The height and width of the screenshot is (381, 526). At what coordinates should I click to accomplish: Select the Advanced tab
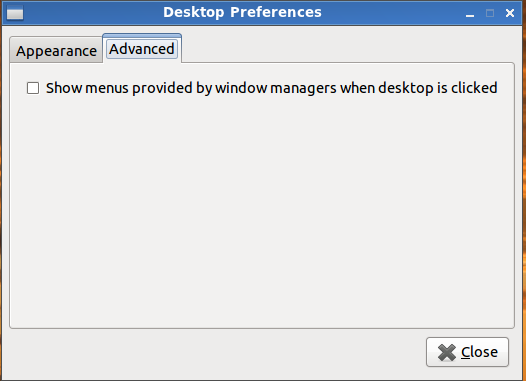pyautogui.click(x=142, y=49)
